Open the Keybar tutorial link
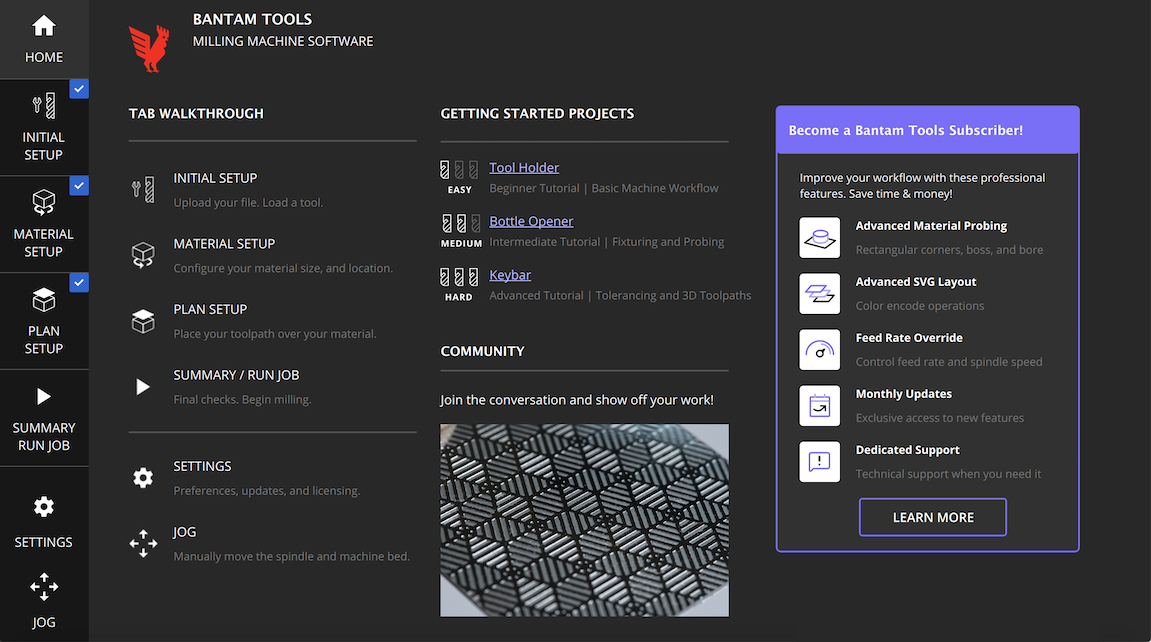Screen dimensions: 1151x642 coord(510,275)
